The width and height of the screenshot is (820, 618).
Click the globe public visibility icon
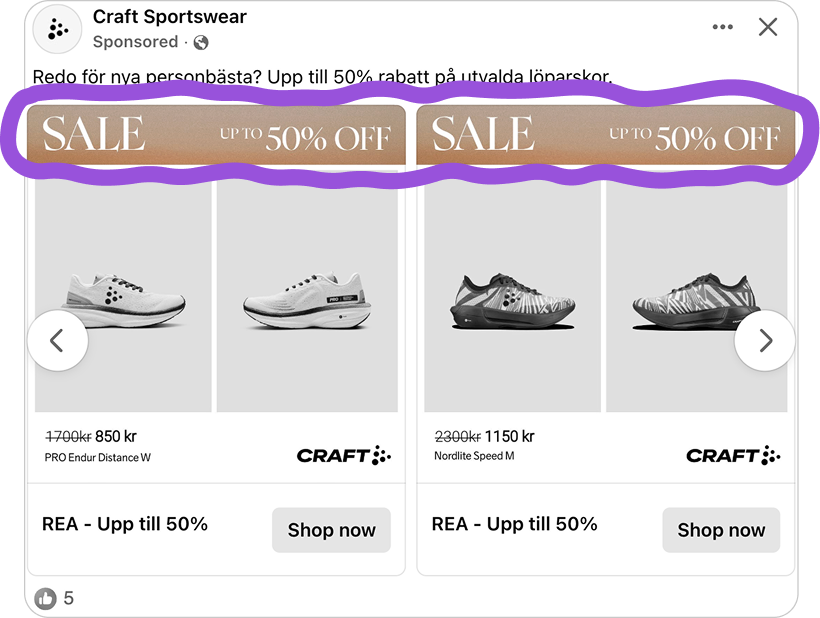[201, 42]
